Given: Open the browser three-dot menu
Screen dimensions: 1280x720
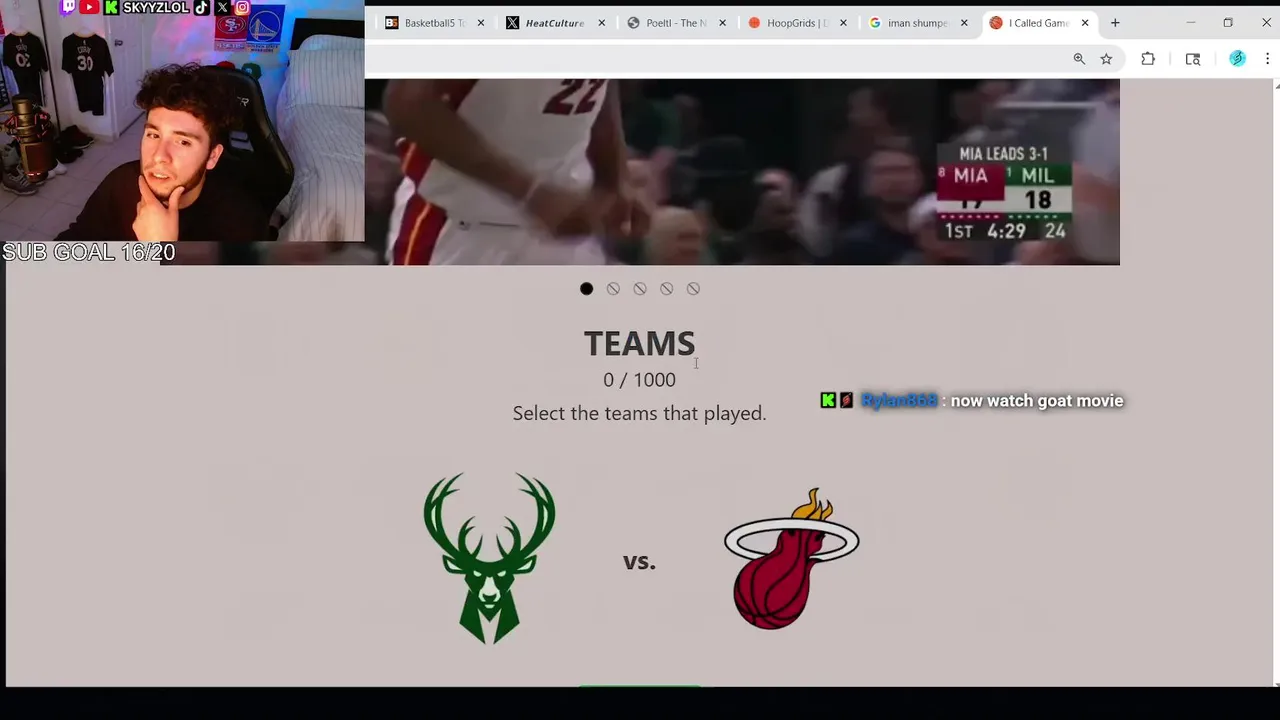Looking at the screenshot, I should (x=1267, y=59).
